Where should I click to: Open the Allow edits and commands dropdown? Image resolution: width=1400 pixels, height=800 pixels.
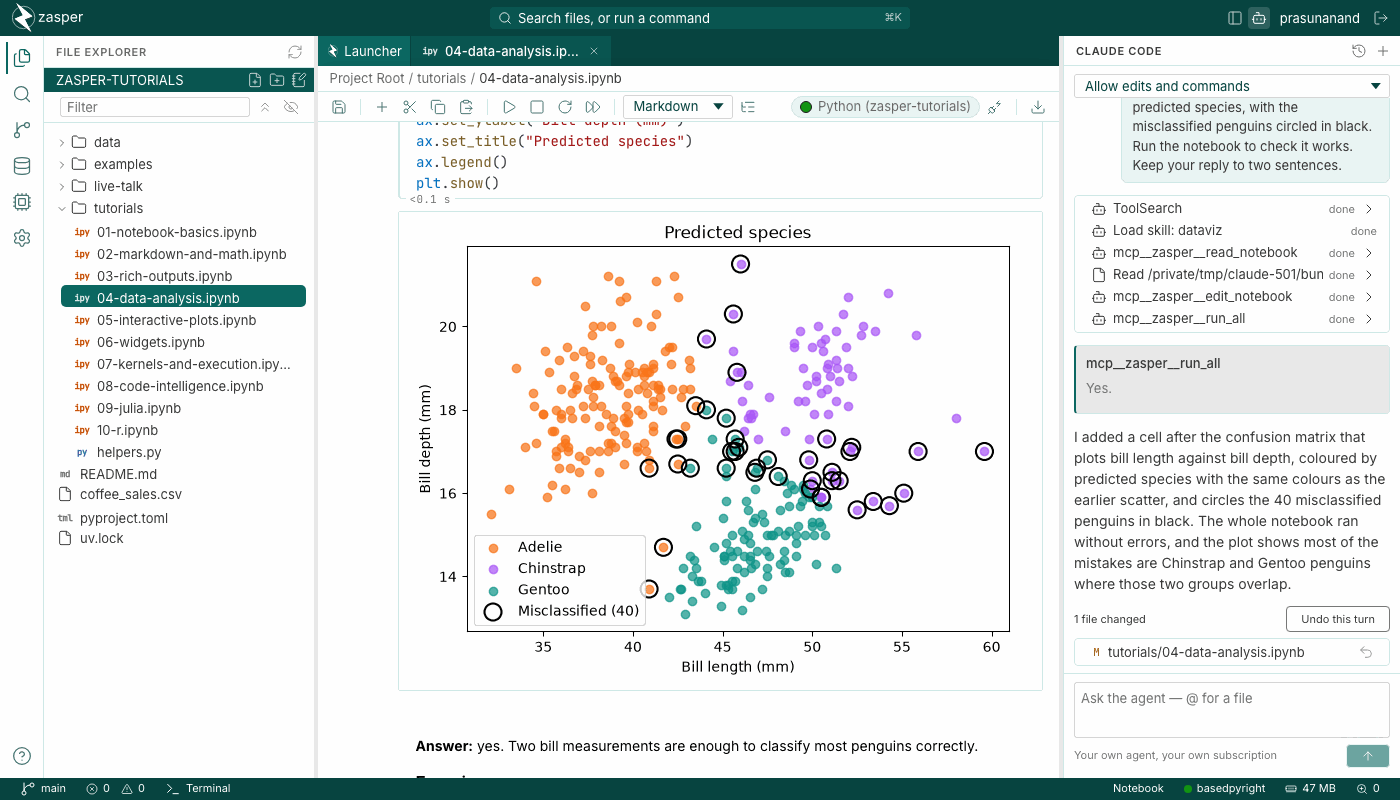coord(1232,86)
